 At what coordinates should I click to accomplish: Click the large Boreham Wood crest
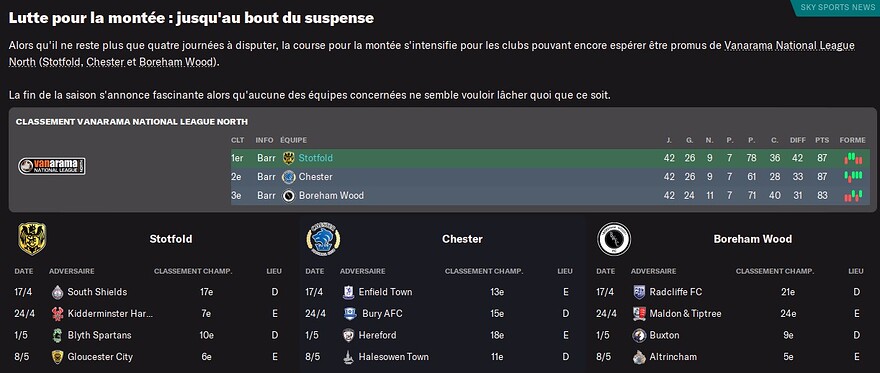(x=614, y=239)
